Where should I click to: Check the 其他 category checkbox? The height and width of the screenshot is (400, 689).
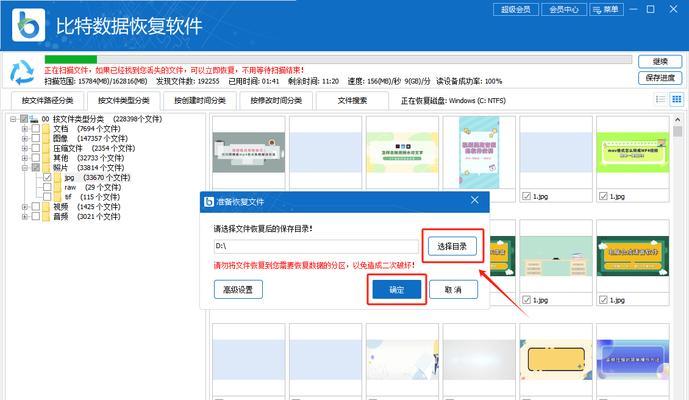pos(36,157)
